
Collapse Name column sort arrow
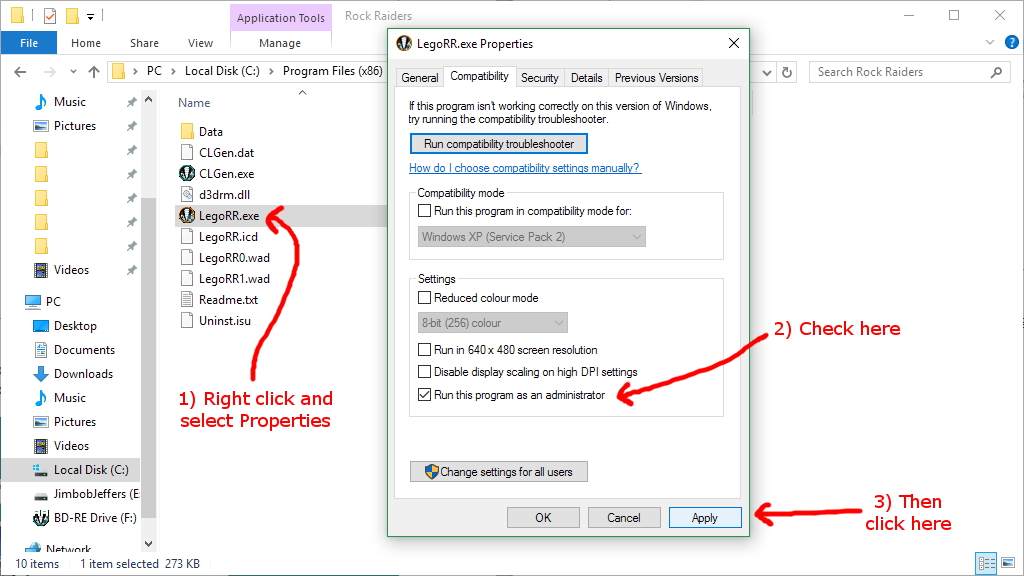302,93
